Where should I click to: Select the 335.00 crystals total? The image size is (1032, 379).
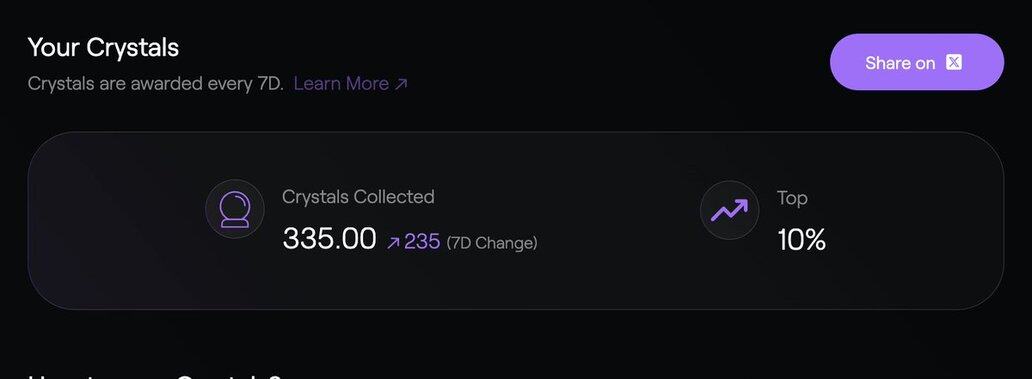pos(329,238)
